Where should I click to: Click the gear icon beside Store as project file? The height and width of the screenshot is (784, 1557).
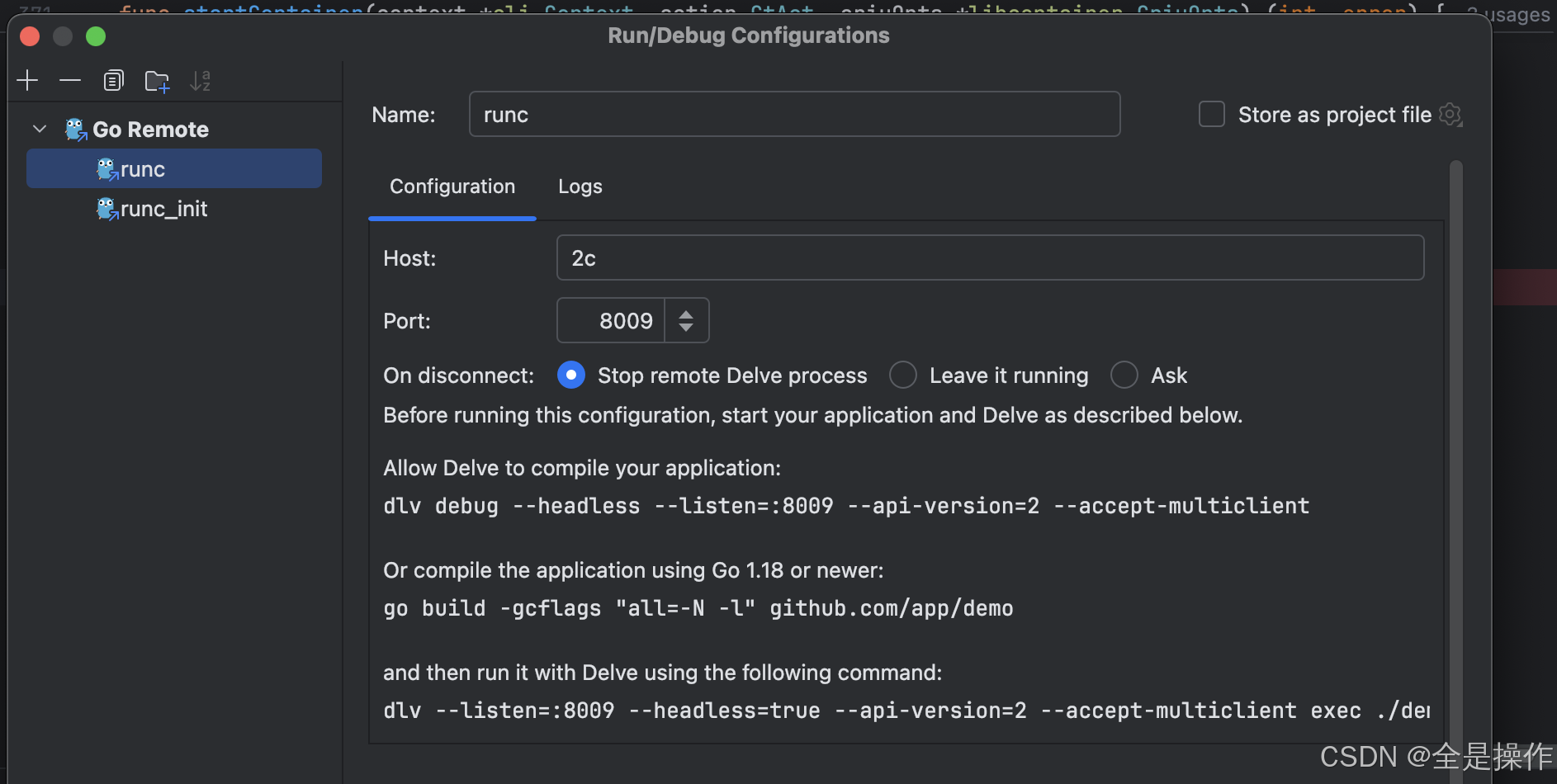(x=1451, y=115)
